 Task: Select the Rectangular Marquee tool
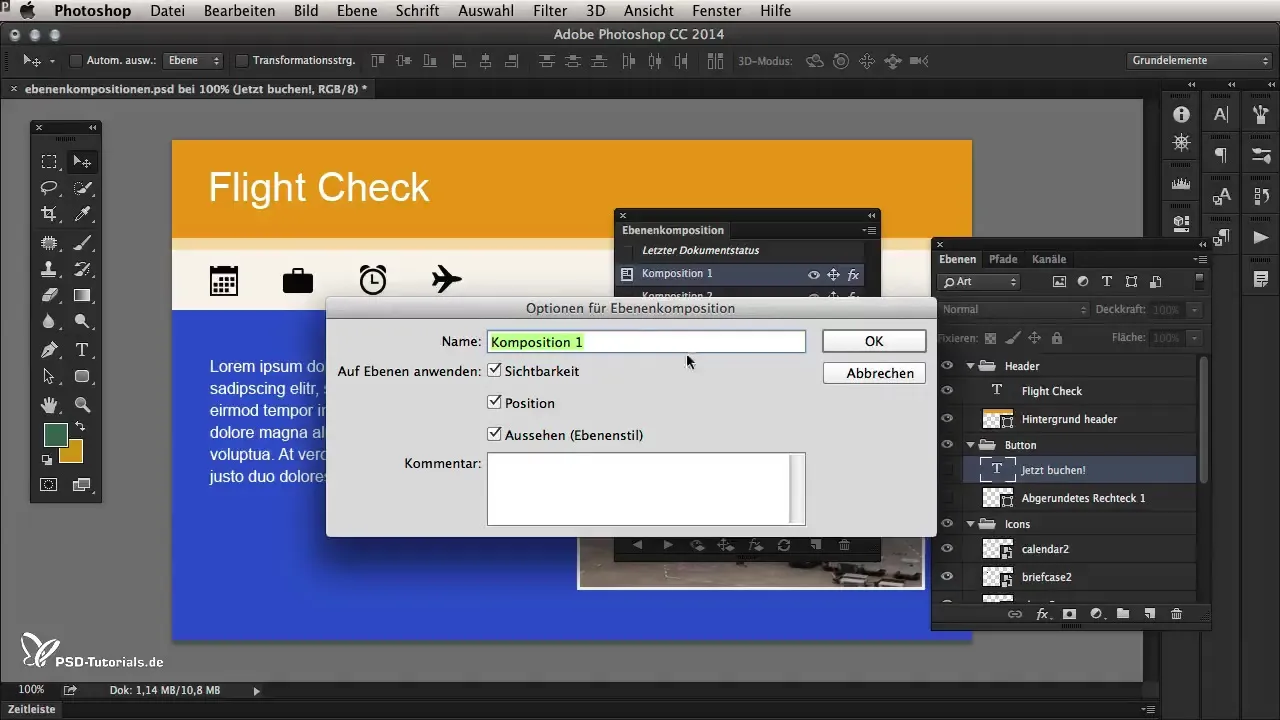coord(48,162)
